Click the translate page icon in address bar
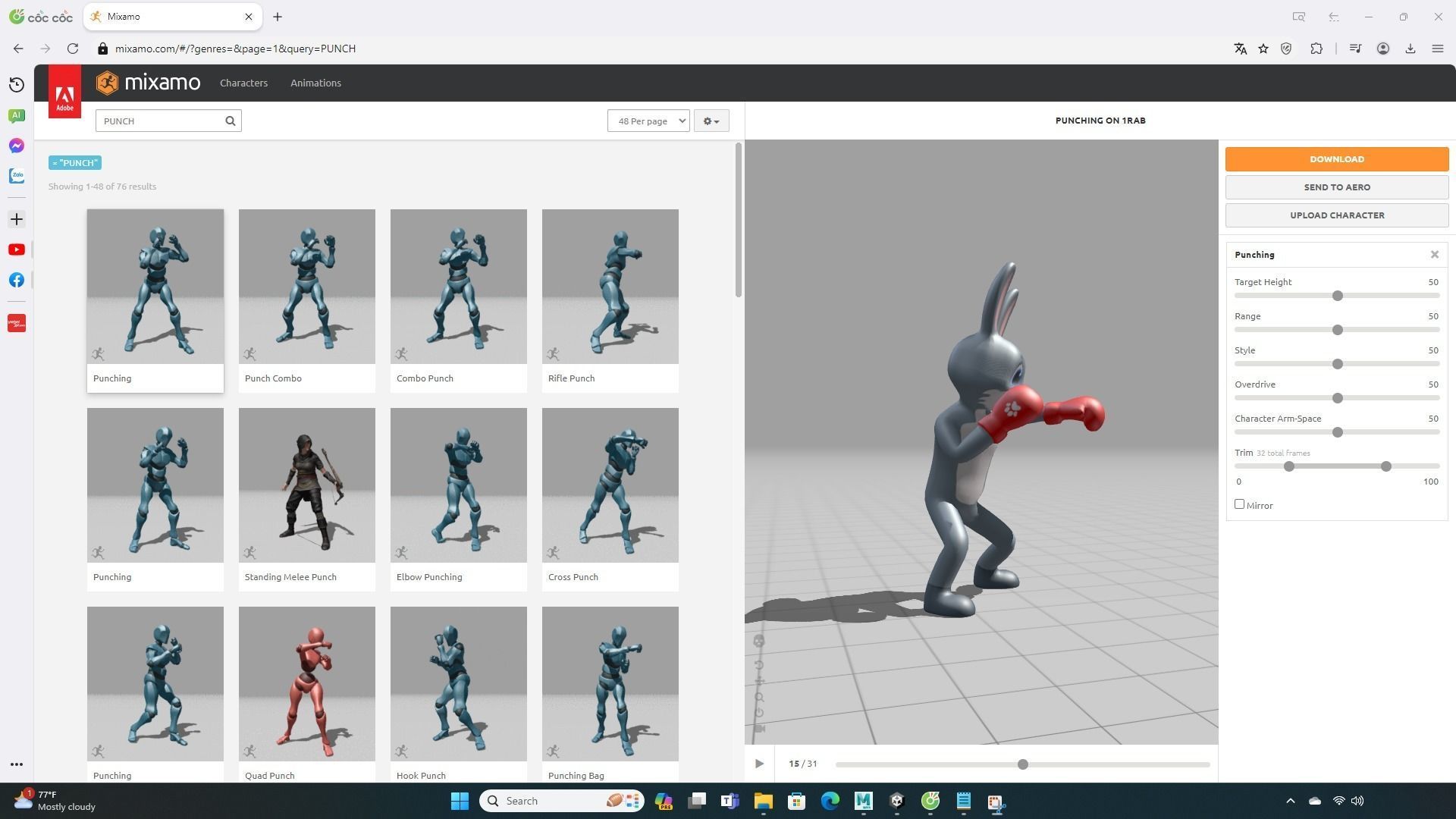This screenshot has height=819, width=1456. point(1241,49)
